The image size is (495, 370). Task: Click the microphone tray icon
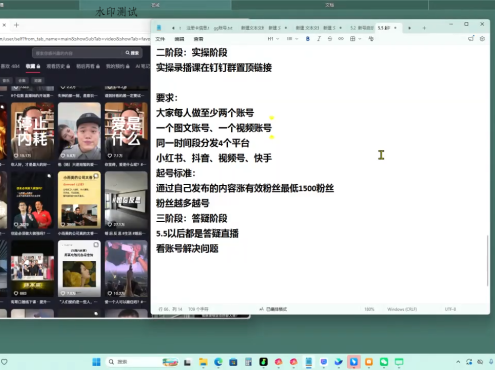492,362
